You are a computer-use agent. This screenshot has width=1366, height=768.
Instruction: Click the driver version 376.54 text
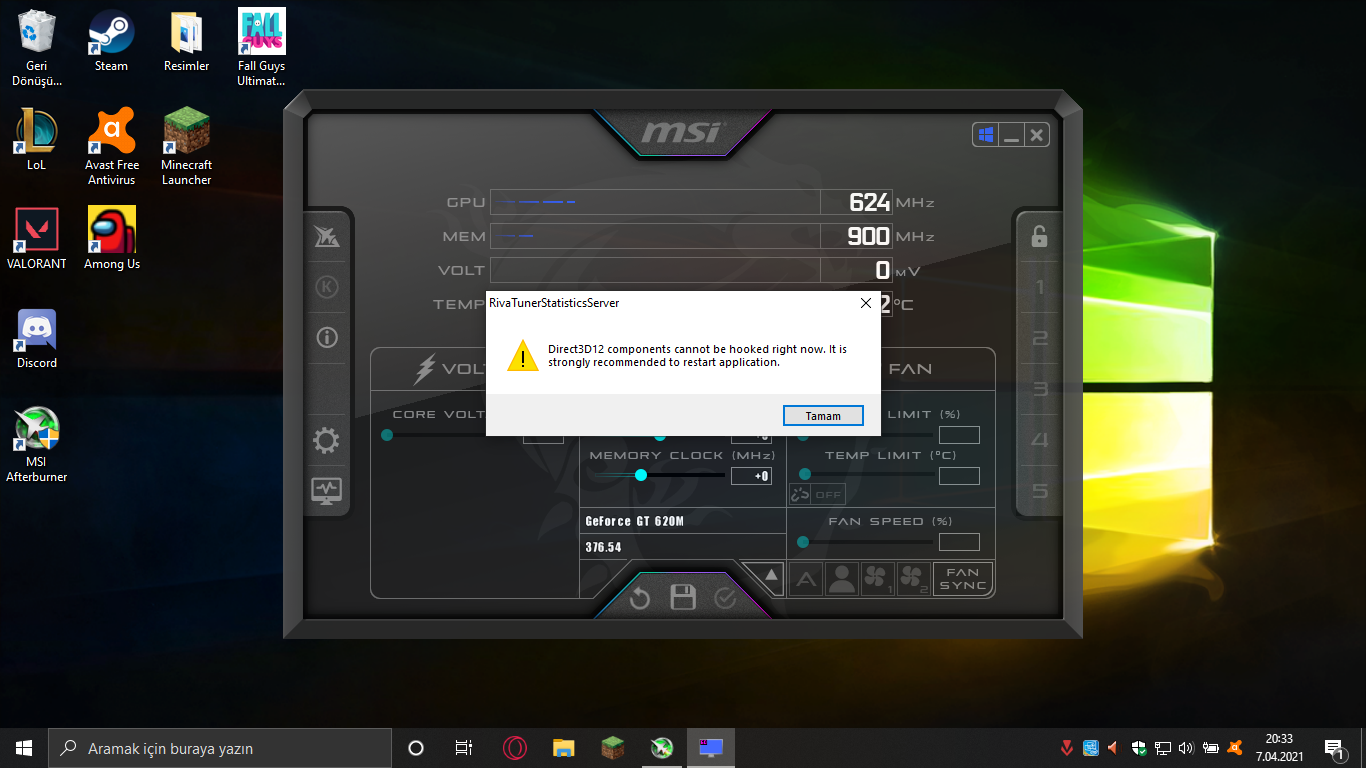603,547
